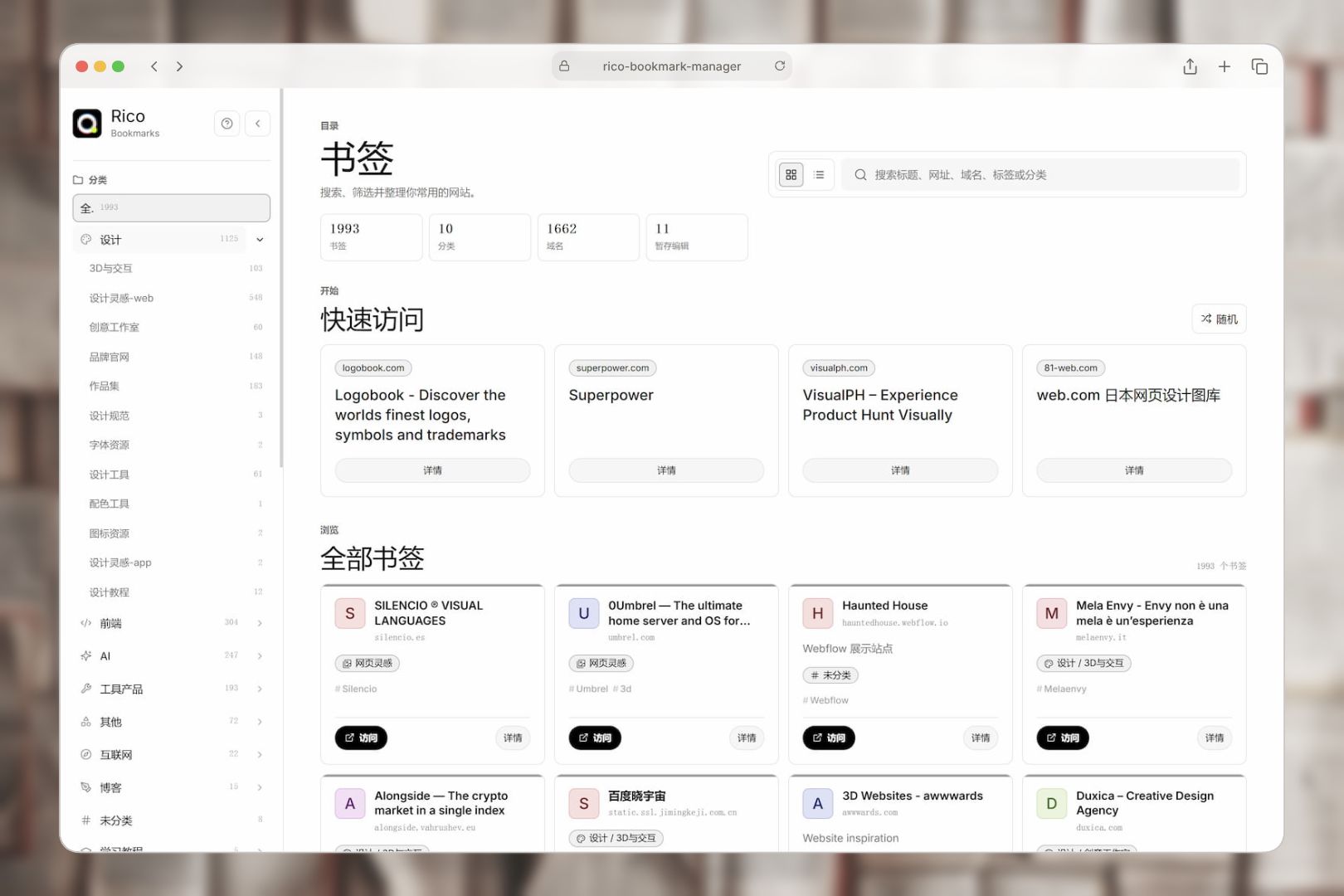The height and width of the screenshot is (896, 1344).
Task: Click the 网页灵感 tag on SILENCIO card
Action: (x=368, y=663)
